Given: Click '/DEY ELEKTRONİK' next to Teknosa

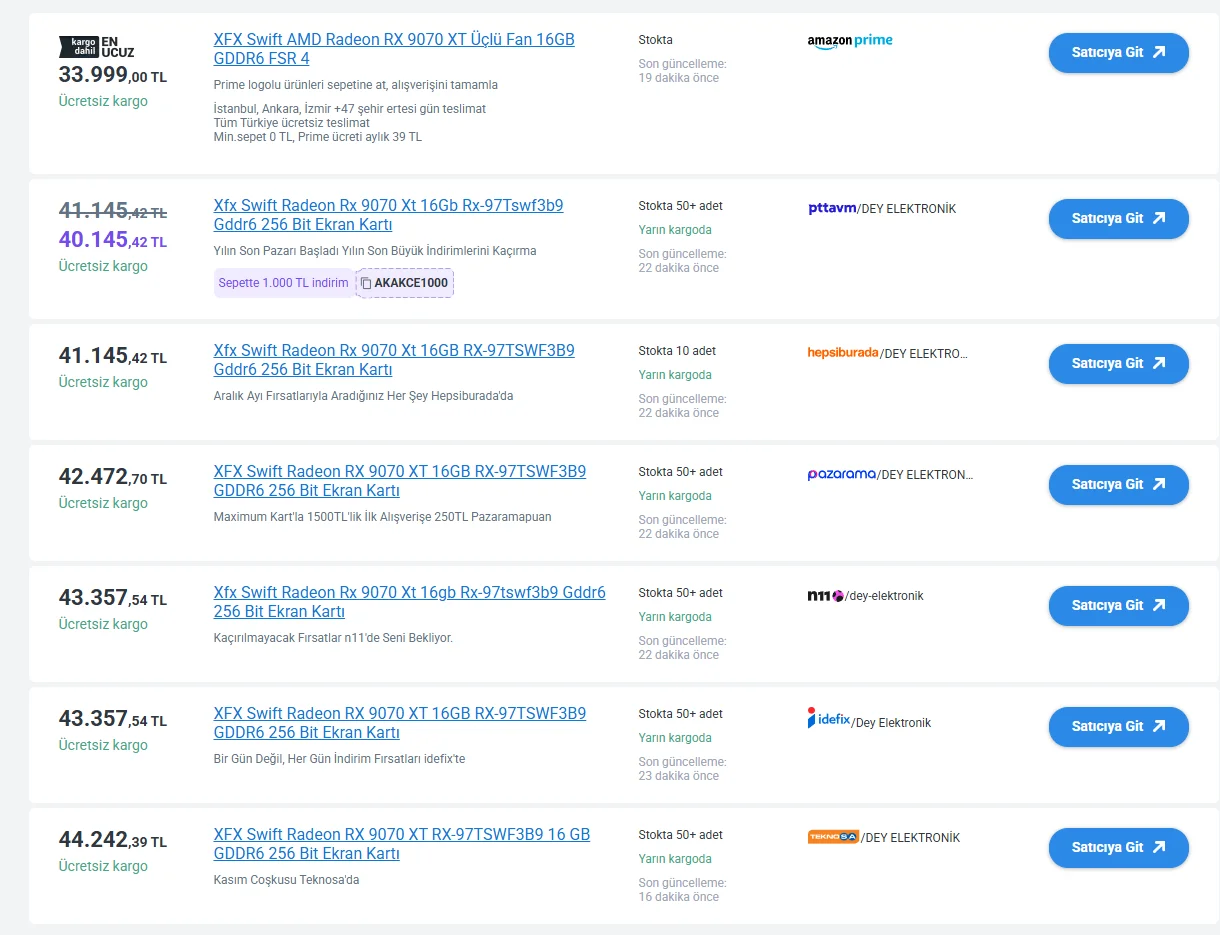Looking at the screenshot, I should [910, 838].
